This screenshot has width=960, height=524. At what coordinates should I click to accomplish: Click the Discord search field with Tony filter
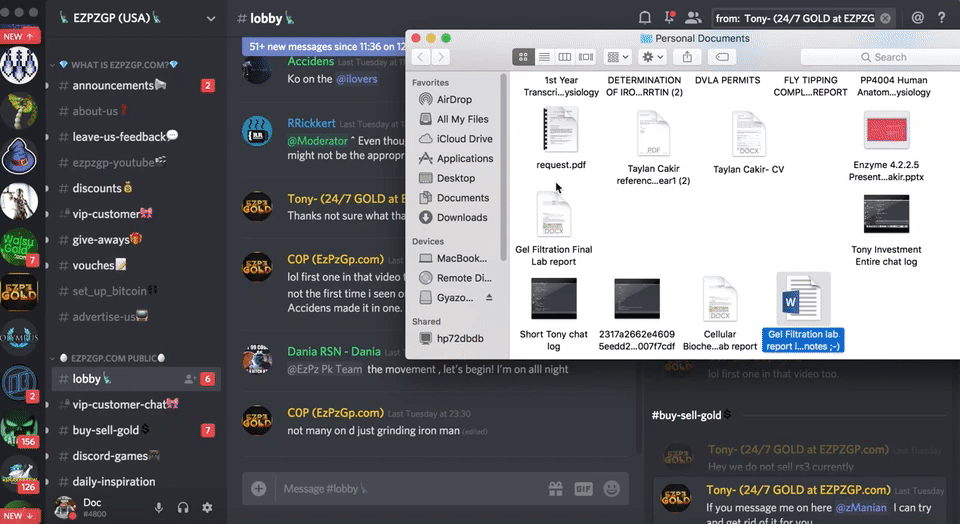pyautogui.click(x=803, y=18)
